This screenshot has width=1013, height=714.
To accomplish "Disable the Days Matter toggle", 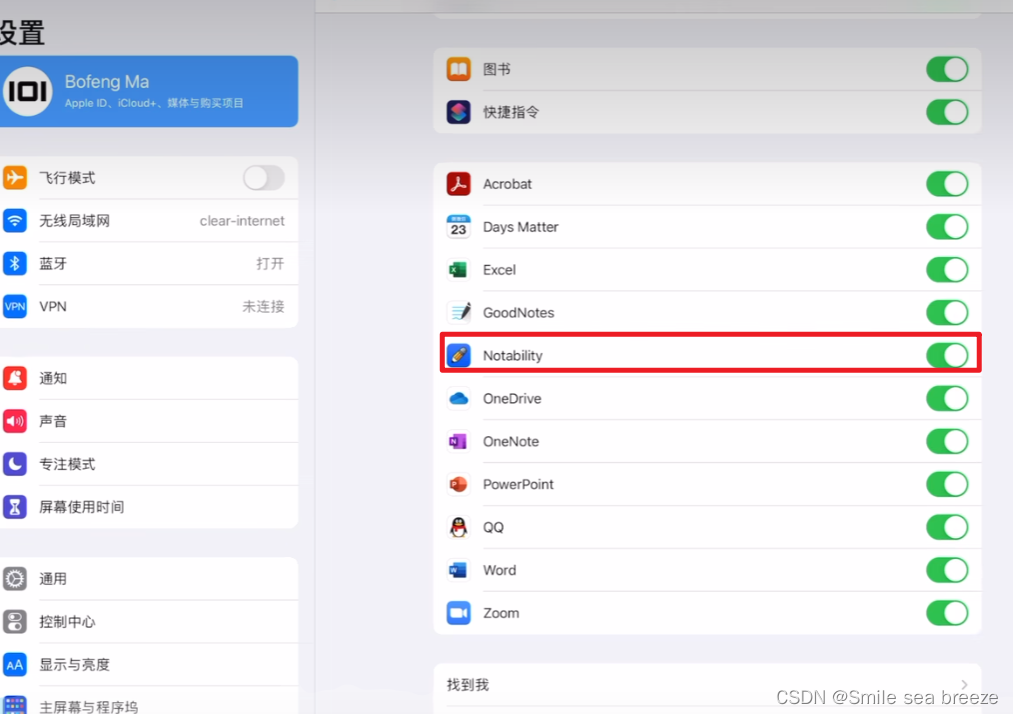I will click(947, 227).
